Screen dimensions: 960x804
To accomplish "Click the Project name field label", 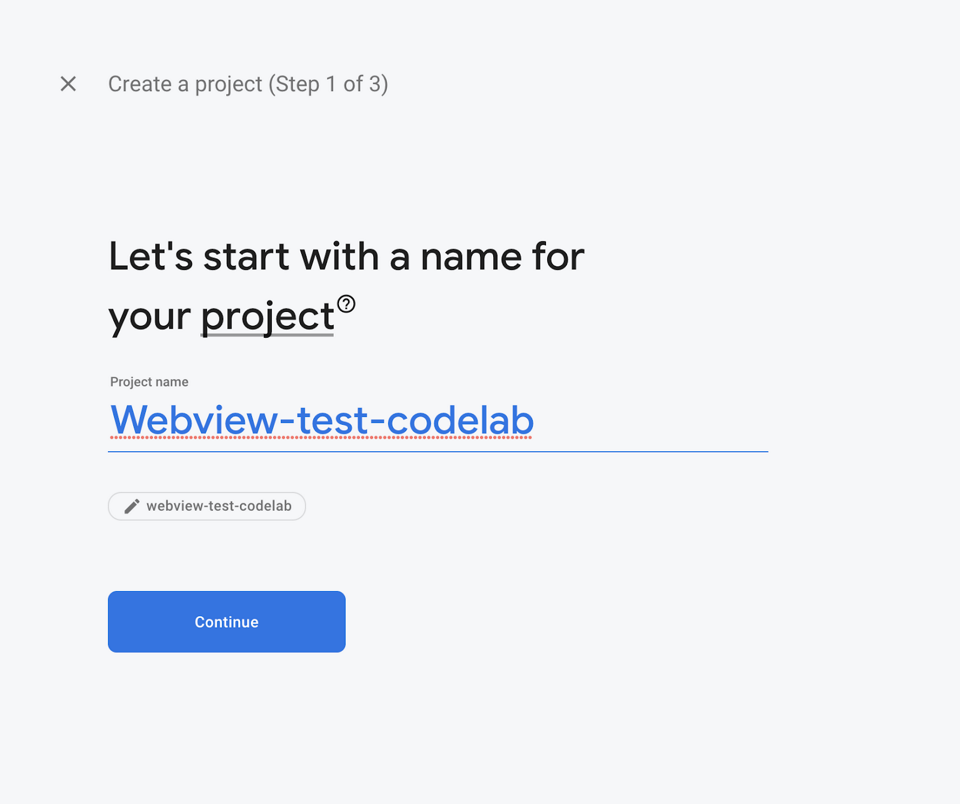I will pos(148,382).
